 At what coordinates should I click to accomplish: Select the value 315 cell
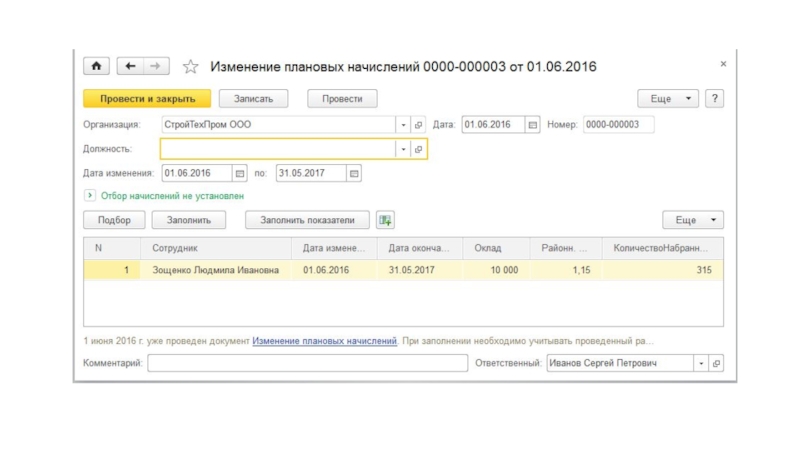point(663,270)
